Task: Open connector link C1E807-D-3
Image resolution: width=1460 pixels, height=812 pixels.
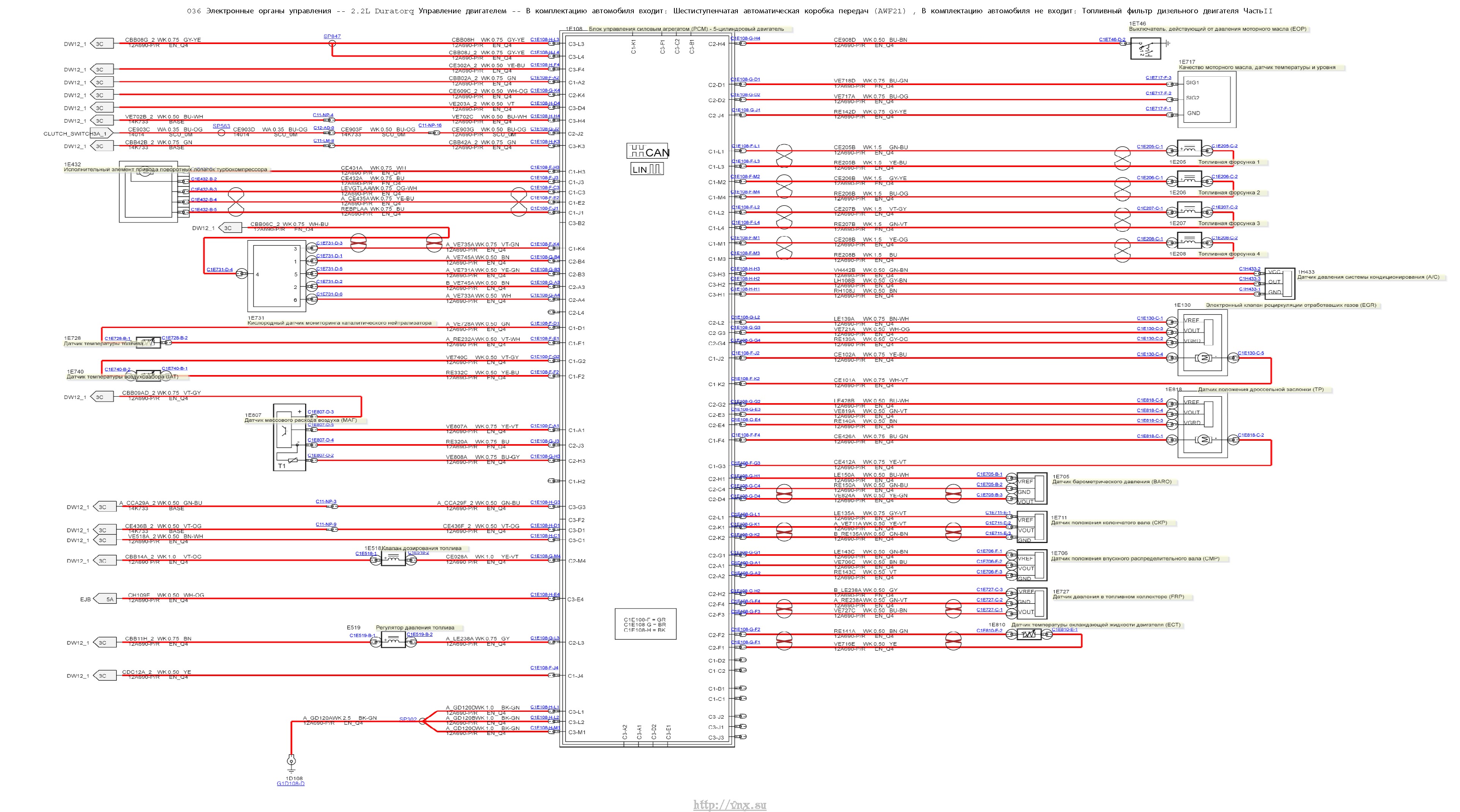Action: coord(320,412)
